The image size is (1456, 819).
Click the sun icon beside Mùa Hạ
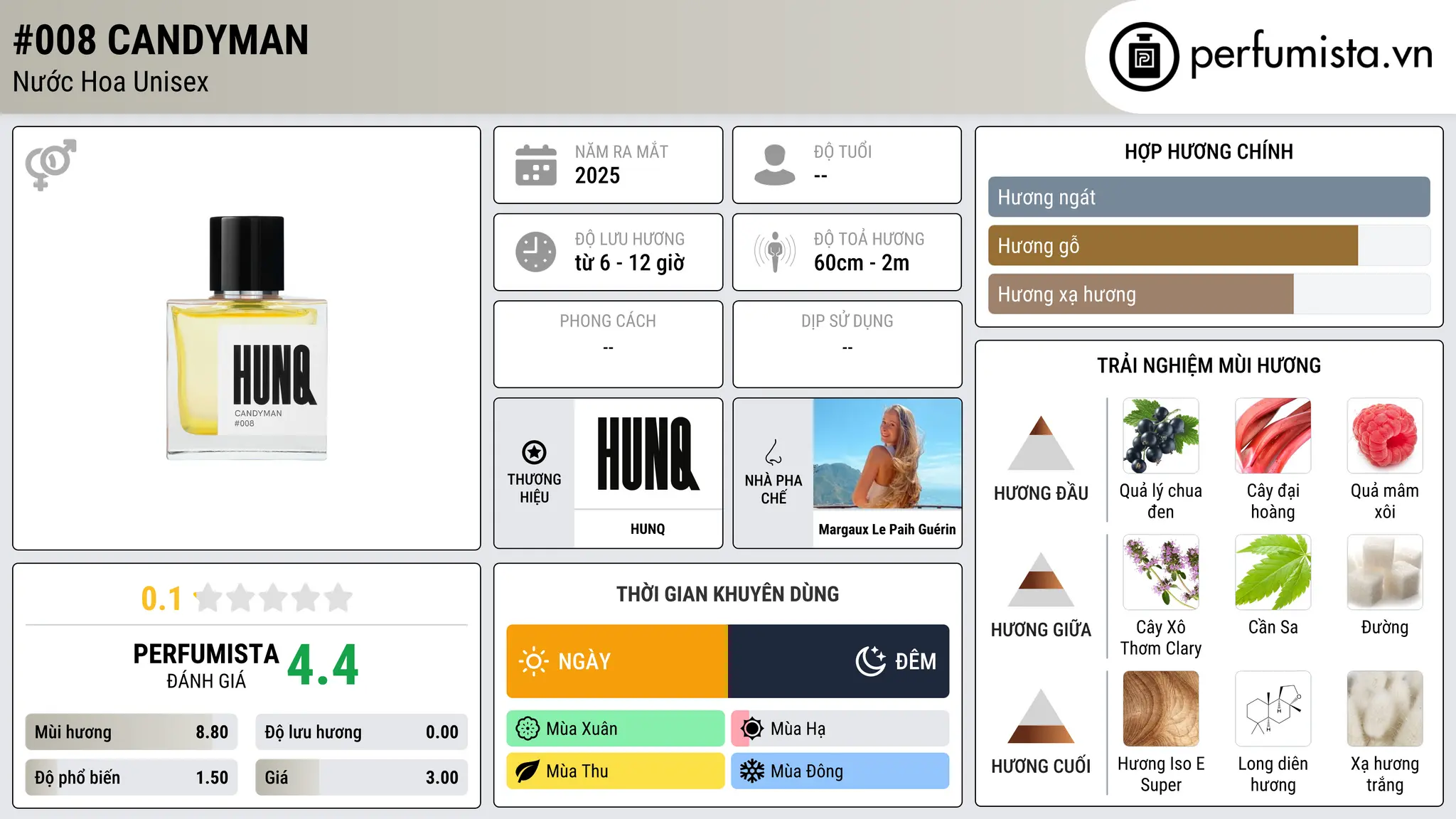click(752, 729)
